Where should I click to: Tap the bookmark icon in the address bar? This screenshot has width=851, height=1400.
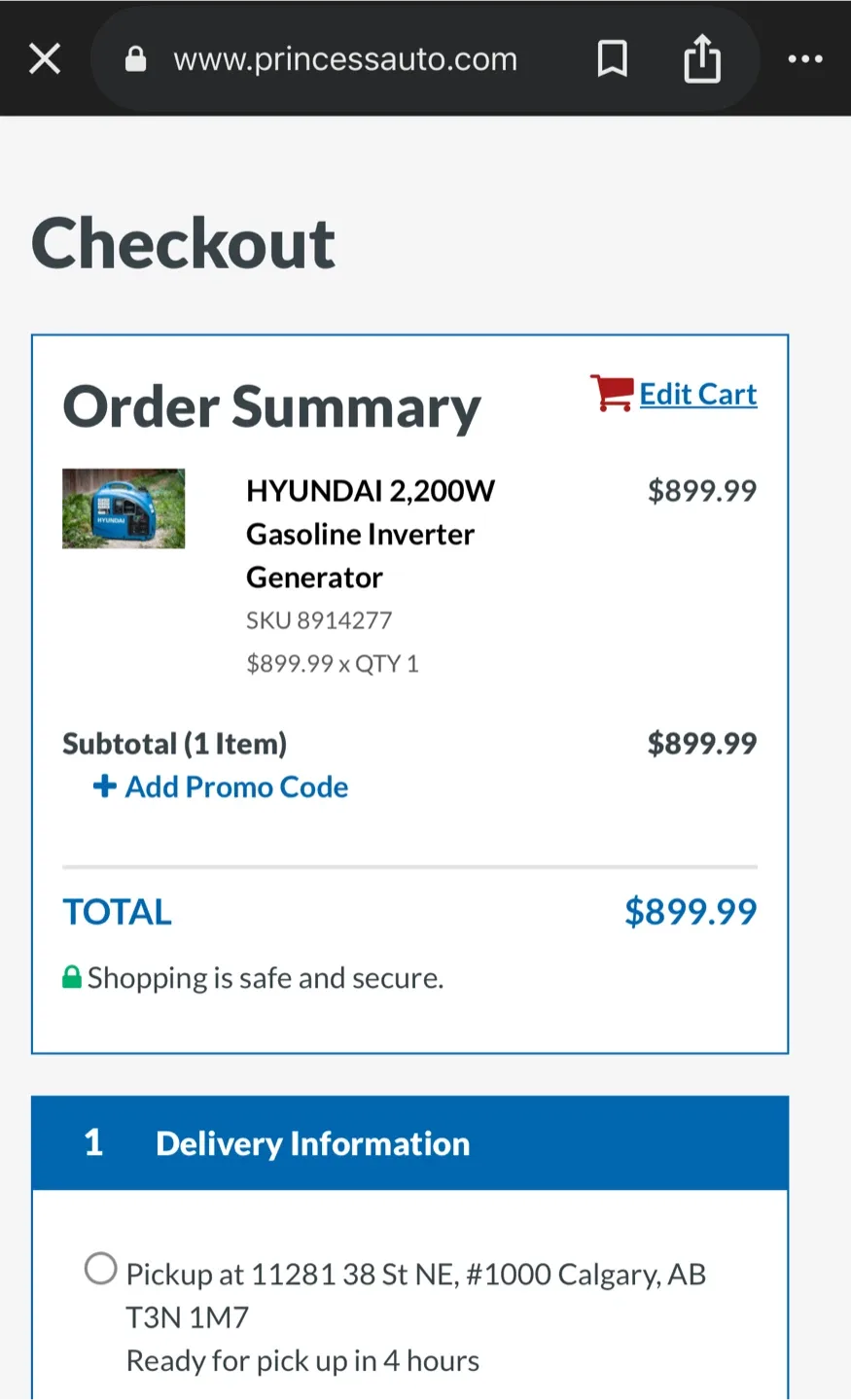(x=612, y=58)
